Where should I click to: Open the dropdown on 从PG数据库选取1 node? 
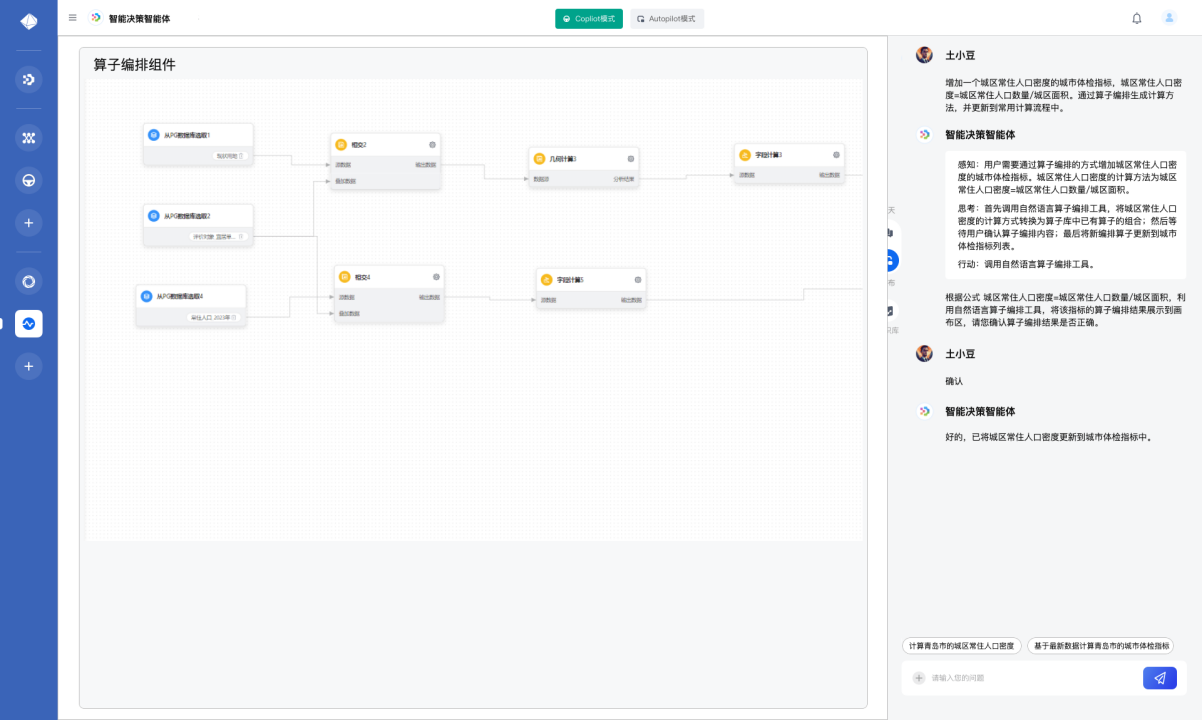229,156
